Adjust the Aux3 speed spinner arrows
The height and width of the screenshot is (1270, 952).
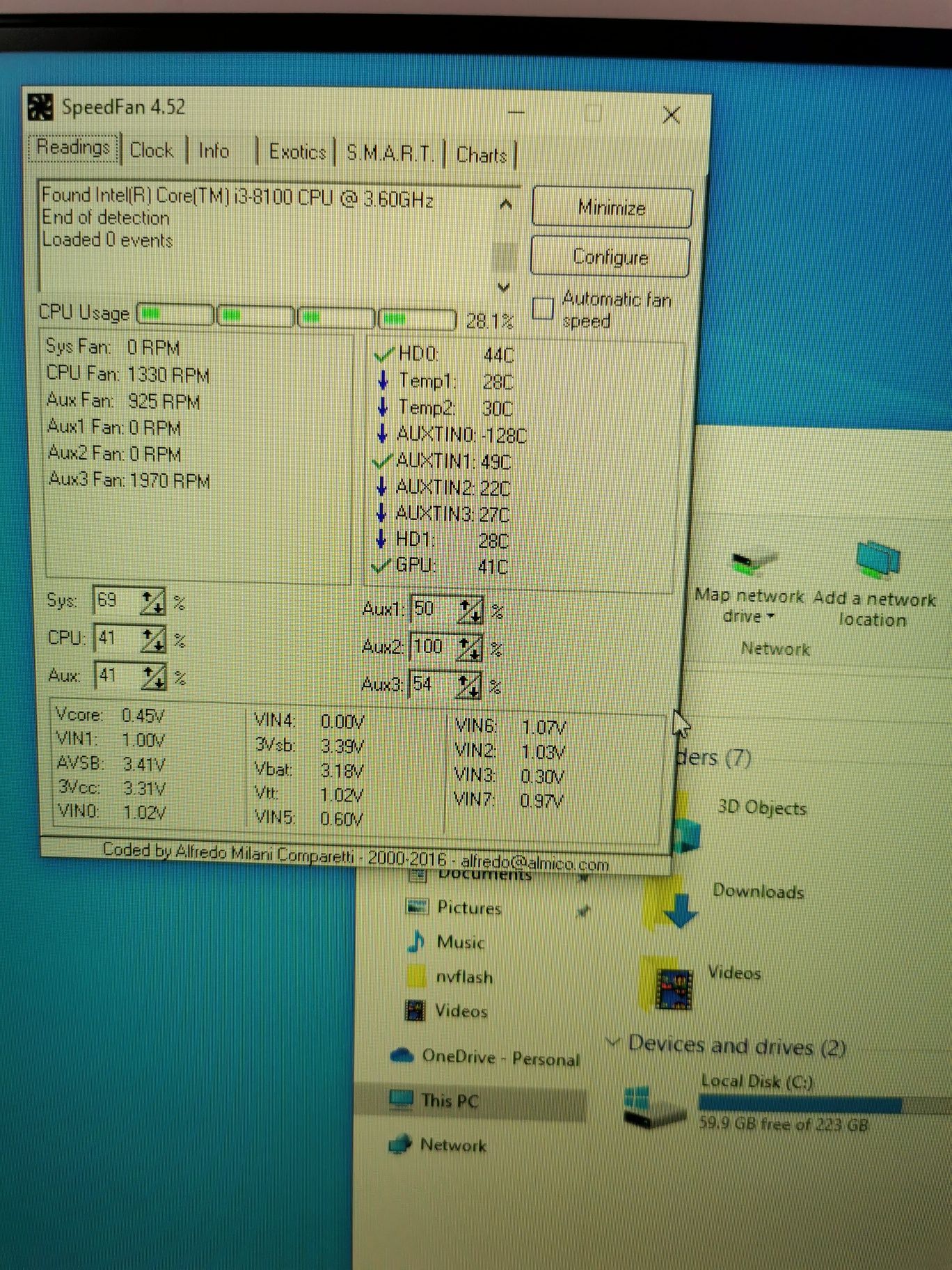click(x=468, y=686)
